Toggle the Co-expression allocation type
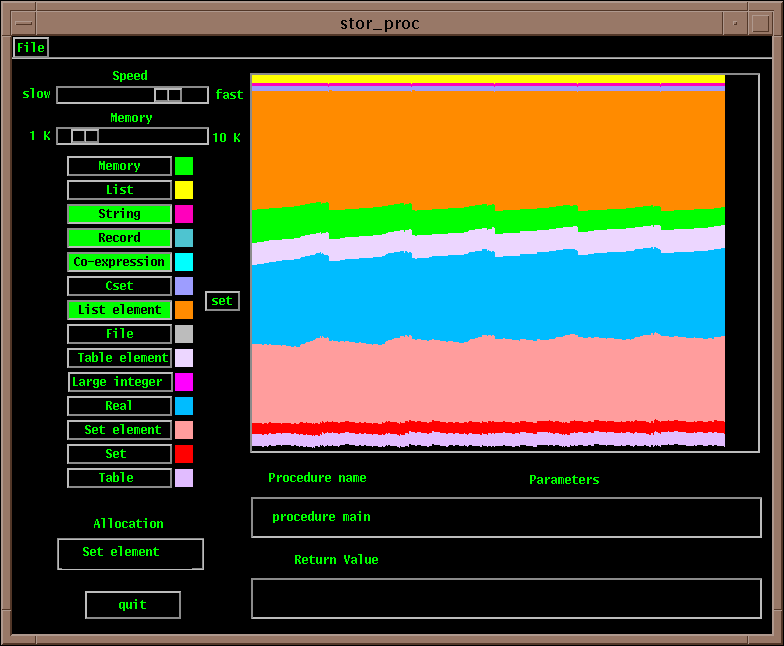Image resolution: width=784 pixels, height=646 pixels. tap(119, 262)
